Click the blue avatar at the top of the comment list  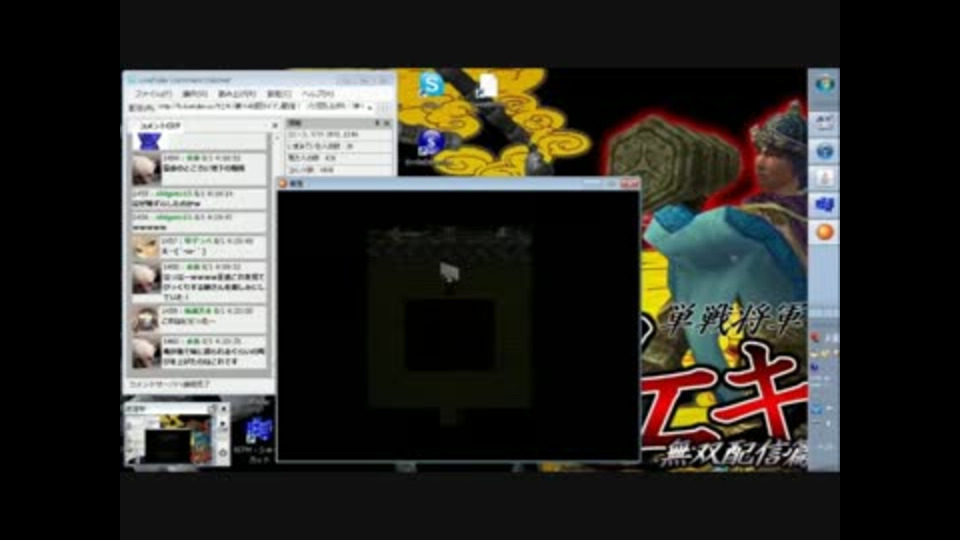148,141
